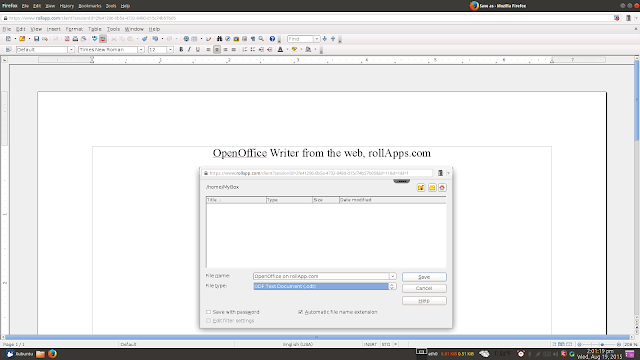Select Align Left
Image resolution: width=640 pixels, height=360 pixels.
pyautogui.click(x=209, y=49)
